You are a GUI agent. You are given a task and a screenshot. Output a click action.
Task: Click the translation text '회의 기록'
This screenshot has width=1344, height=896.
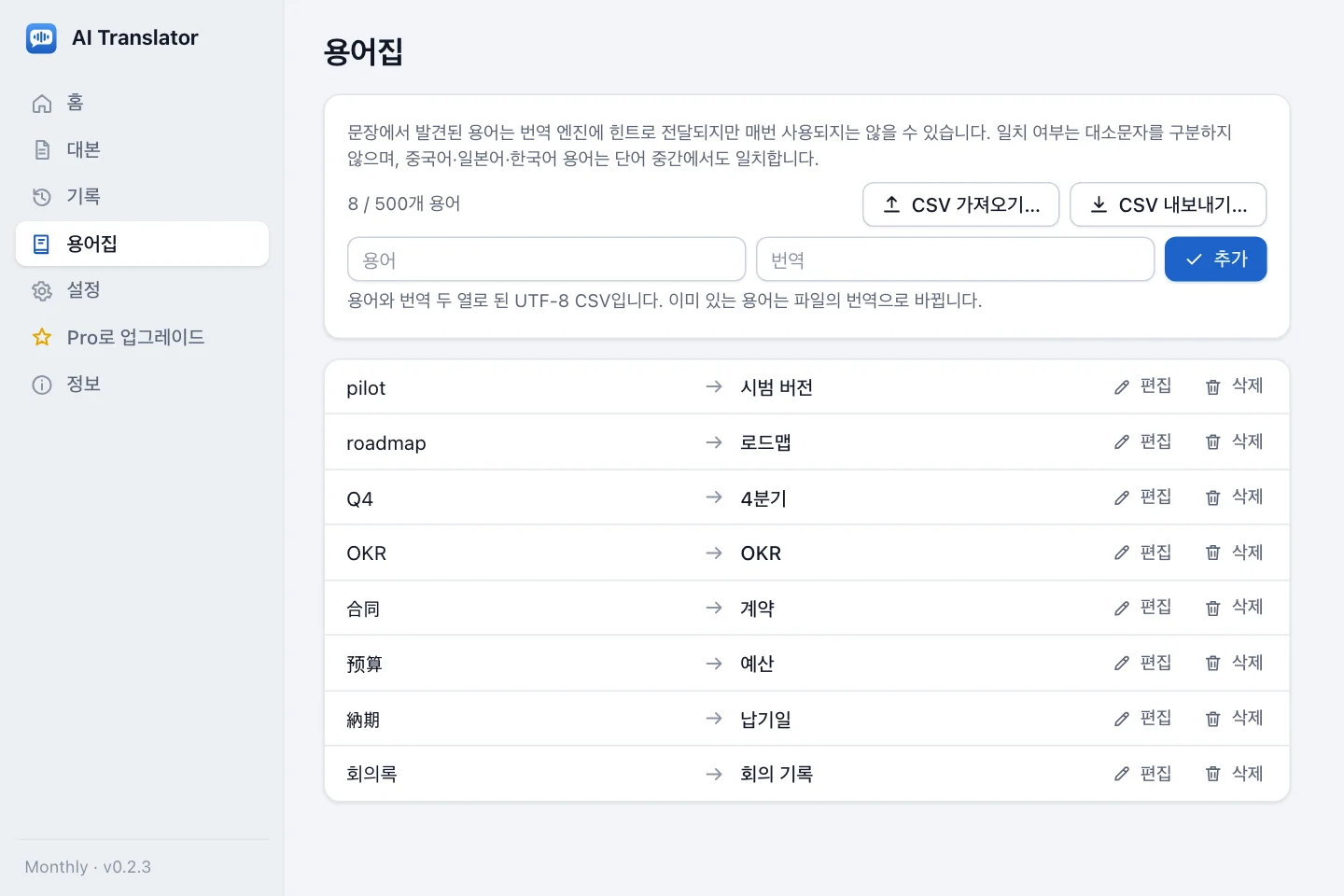(x=777, y=774)
